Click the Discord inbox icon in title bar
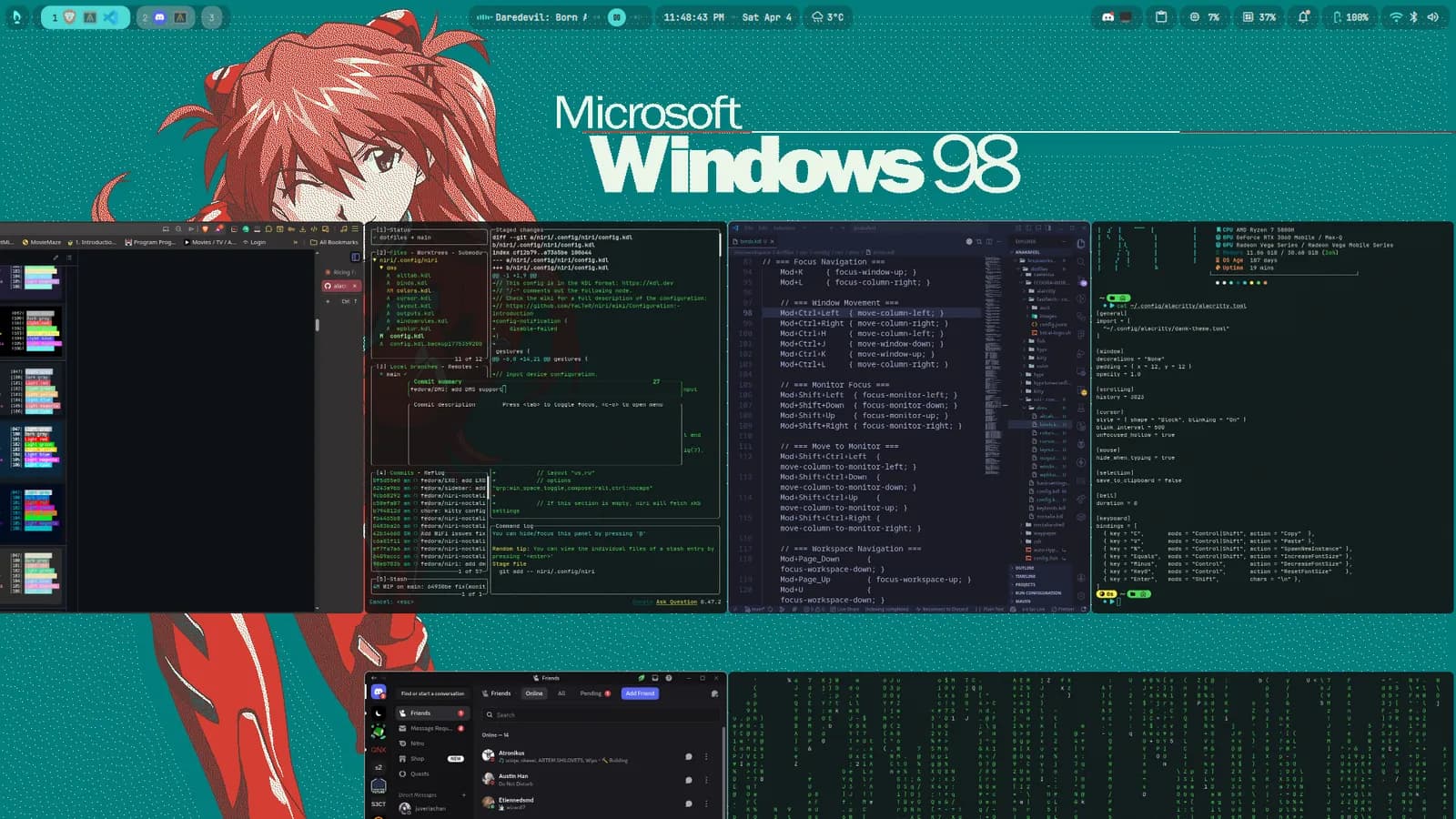The image size is (1456, 819). coord(655,678)
